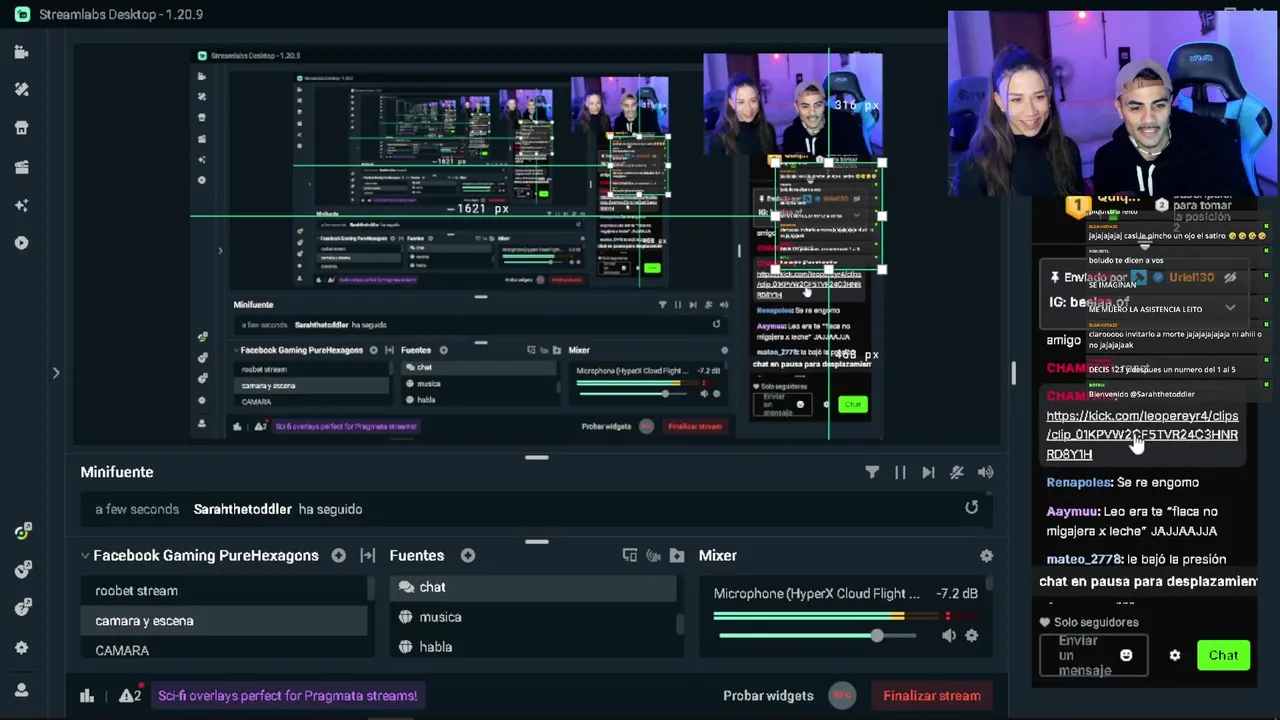Screen dimensions: 1280x720
Task: Open the notifications warning icon with 2
Action: pos(130,696)
